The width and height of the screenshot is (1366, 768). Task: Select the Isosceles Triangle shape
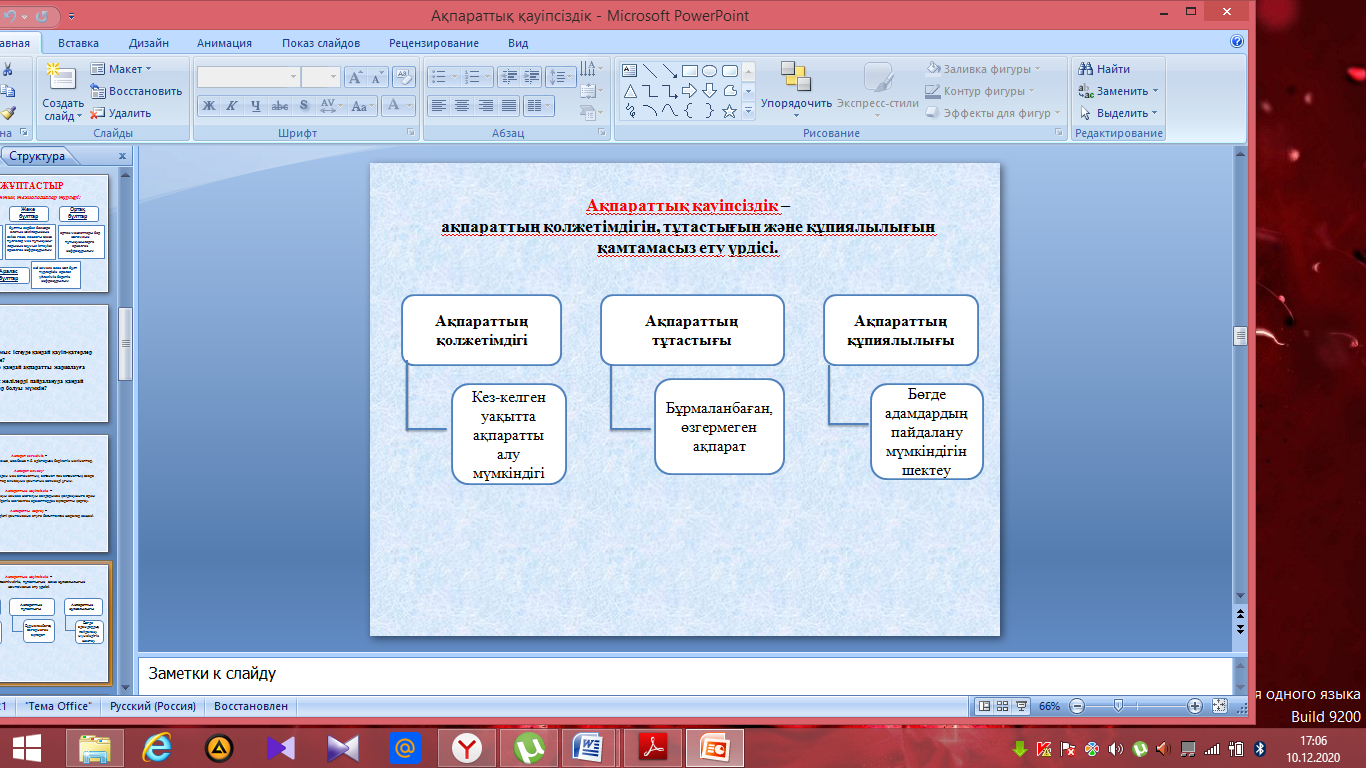point(630,91)
